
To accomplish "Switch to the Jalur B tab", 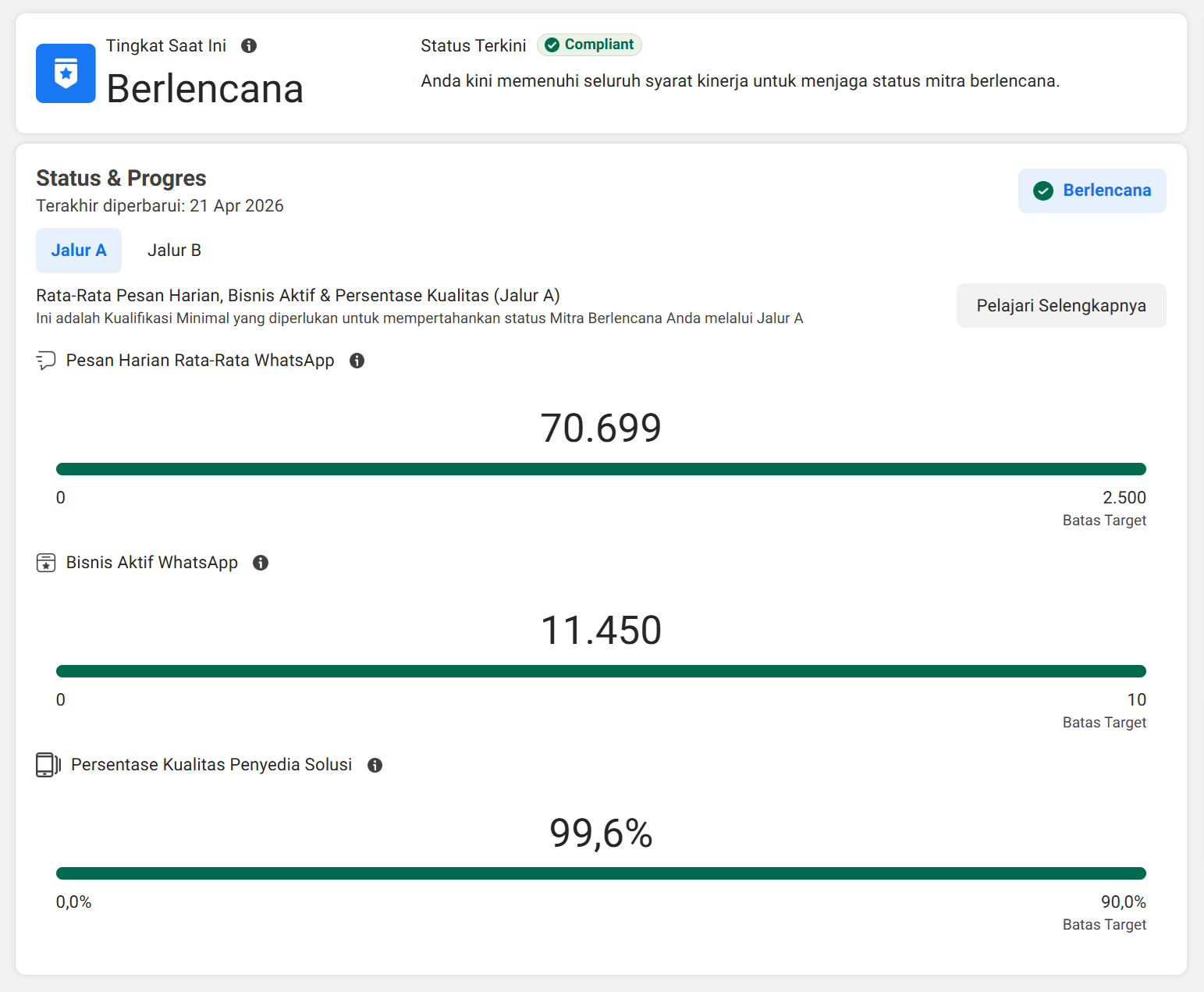I will point(174,250).
